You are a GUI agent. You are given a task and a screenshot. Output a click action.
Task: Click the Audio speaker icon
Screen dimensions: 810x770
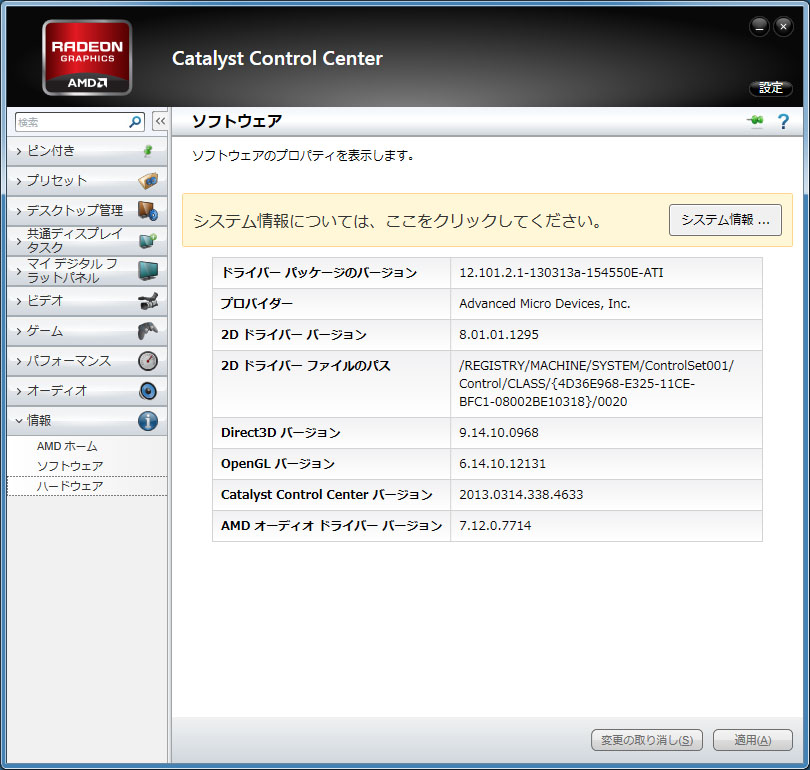coord(148,391)
